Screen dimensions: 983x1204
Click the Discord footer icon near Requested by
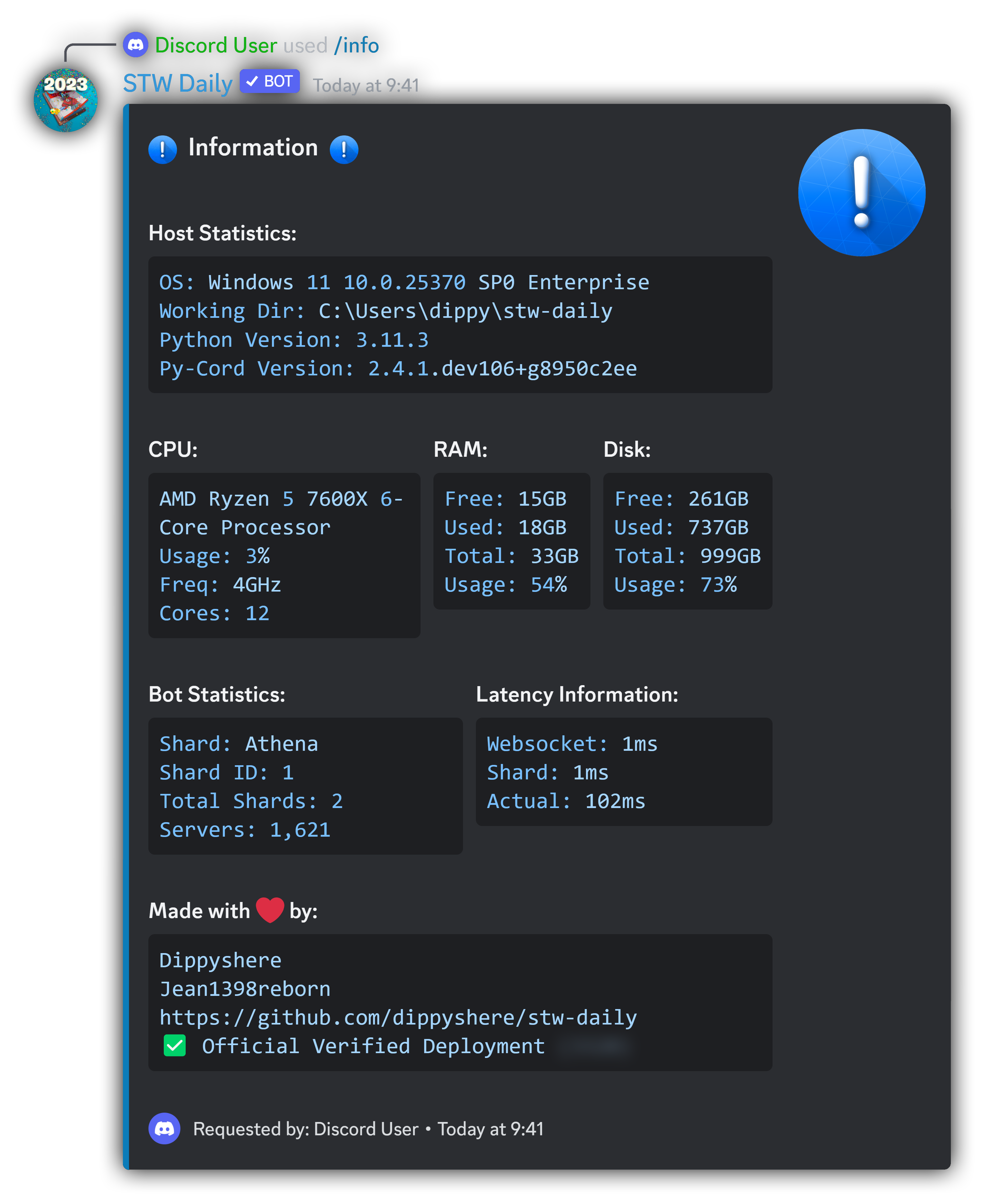164,1128
